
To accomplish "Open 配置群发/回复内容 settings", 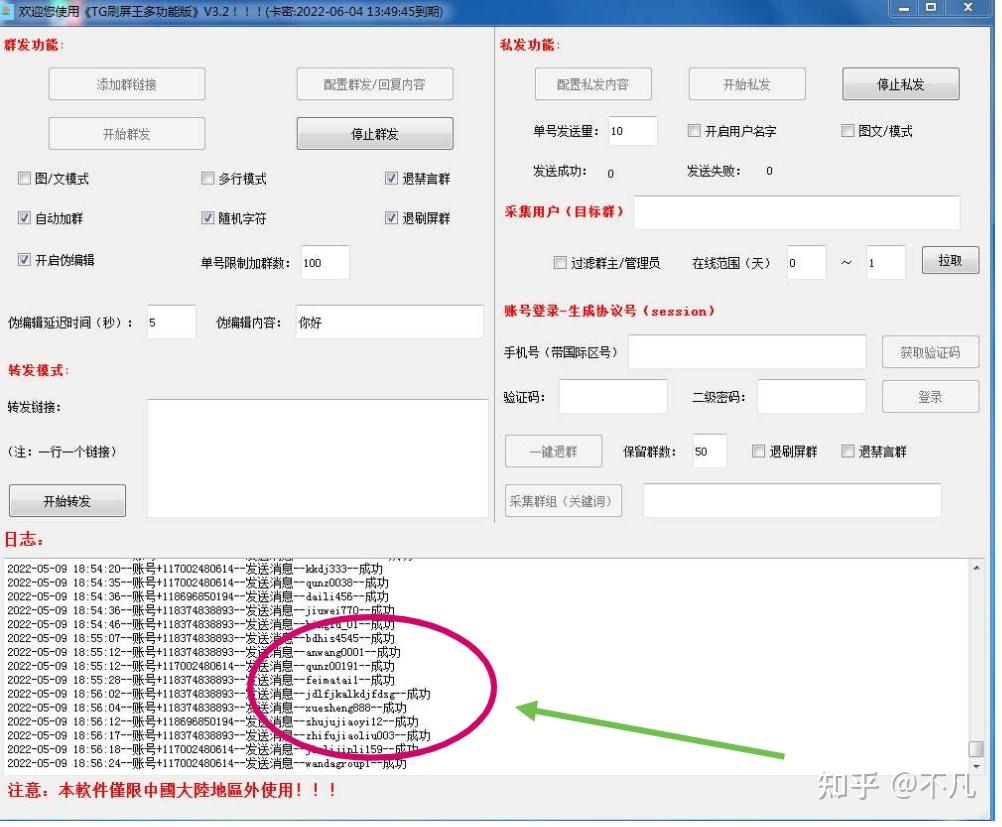I will pyautogui.click(x=374, y=84).
